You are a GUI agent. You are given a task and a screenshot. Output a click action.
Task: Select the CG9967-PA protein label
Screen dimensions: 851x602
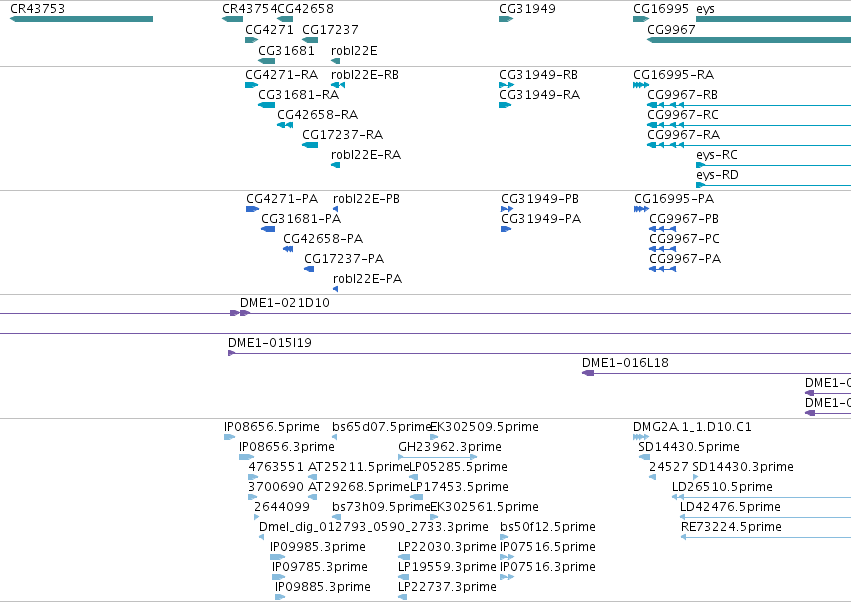click(685, 259)
